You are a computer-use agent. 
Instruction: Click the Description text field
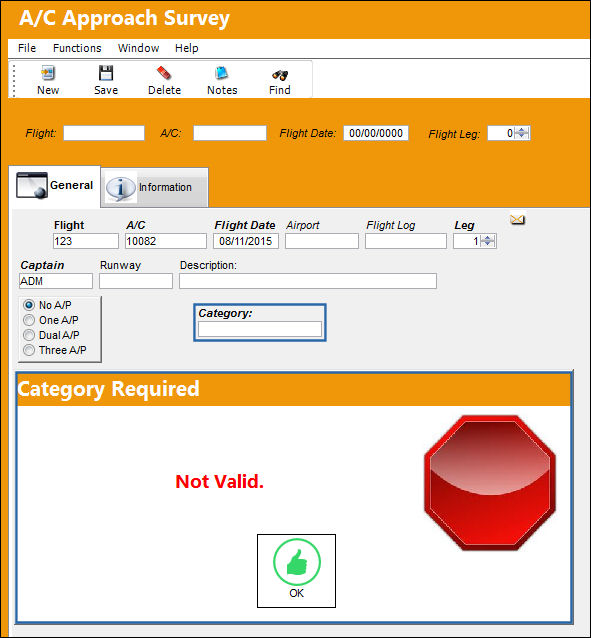308,281
